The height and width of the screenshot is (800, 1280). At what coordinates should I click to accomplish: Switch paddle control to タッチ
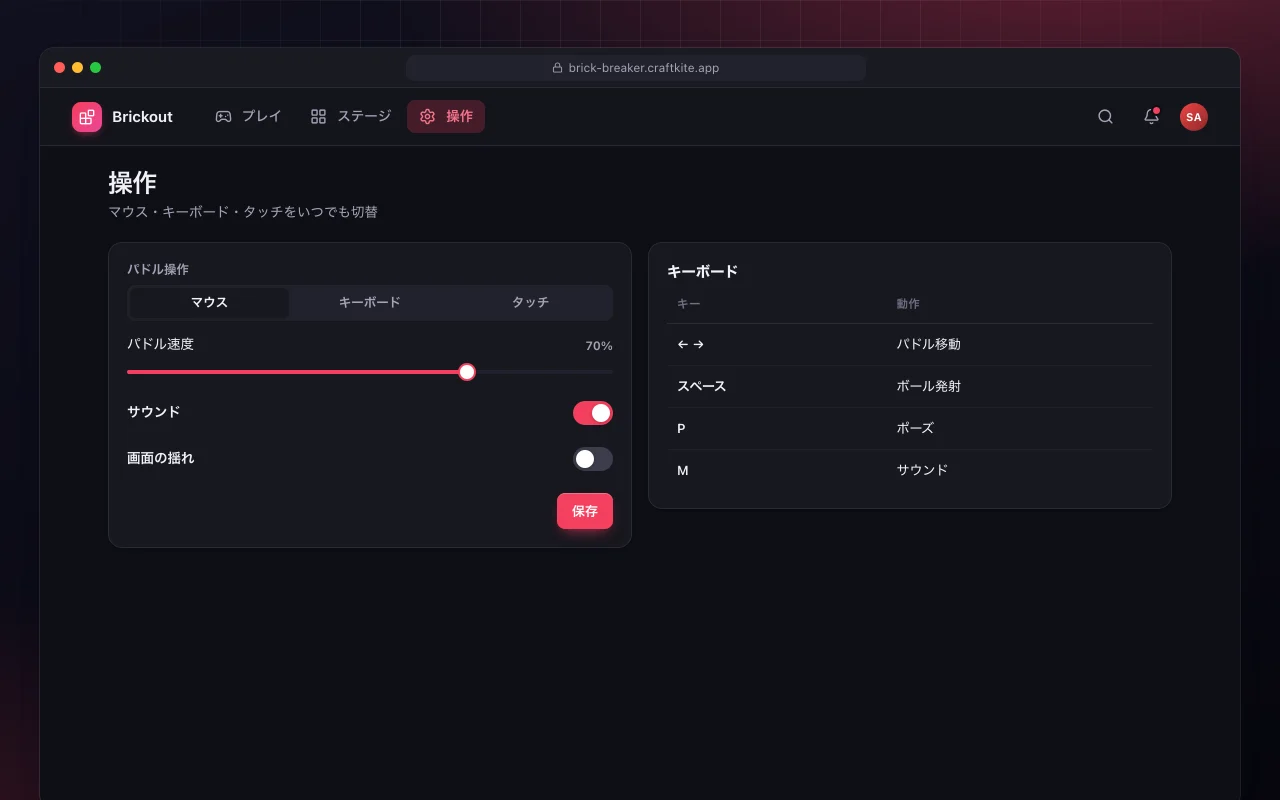[530, 302]
